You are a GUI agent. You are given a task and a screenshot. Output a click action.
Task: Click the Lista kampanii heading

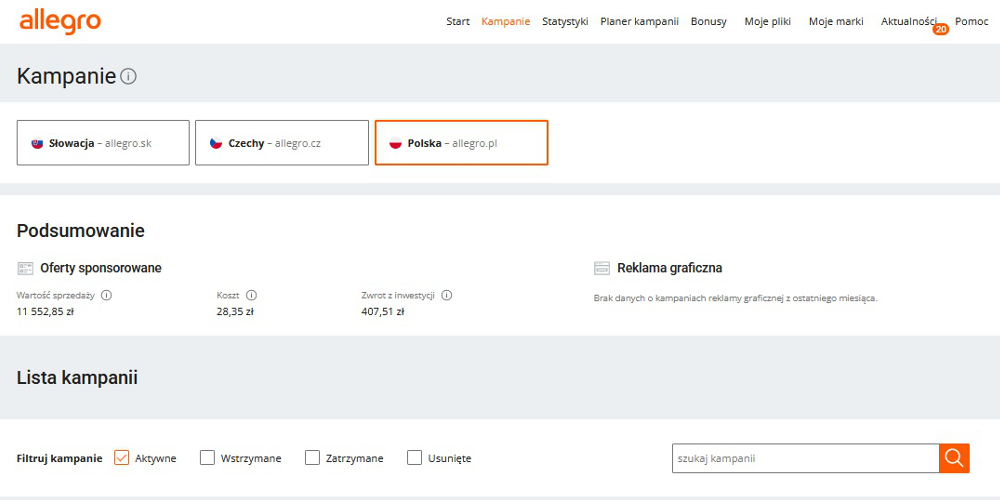click(x=77, y=378)
